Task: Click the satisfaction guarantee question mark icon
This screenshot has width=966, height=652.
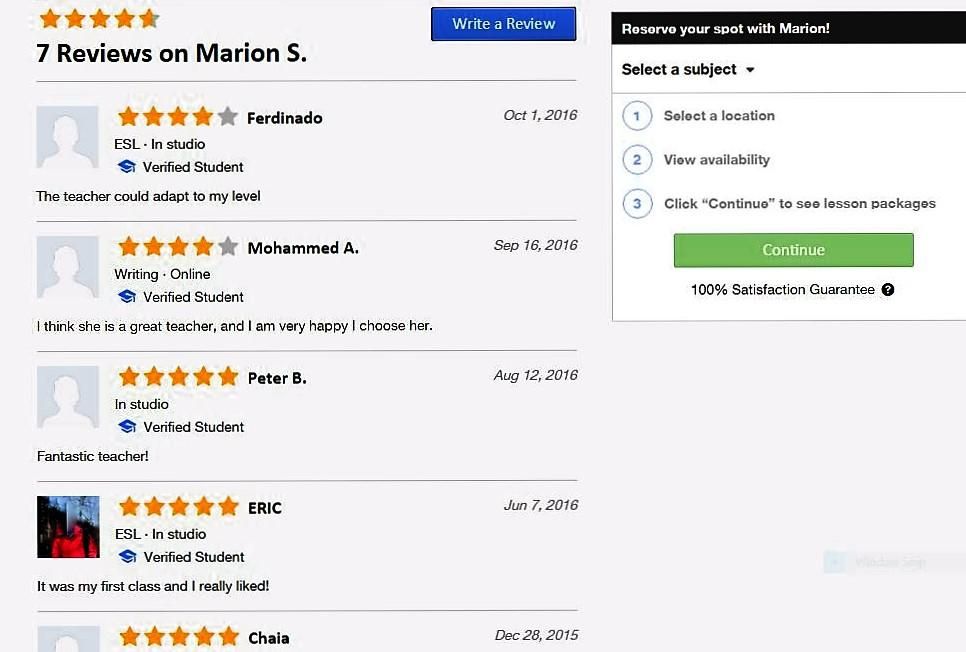Action: [888, 290]
